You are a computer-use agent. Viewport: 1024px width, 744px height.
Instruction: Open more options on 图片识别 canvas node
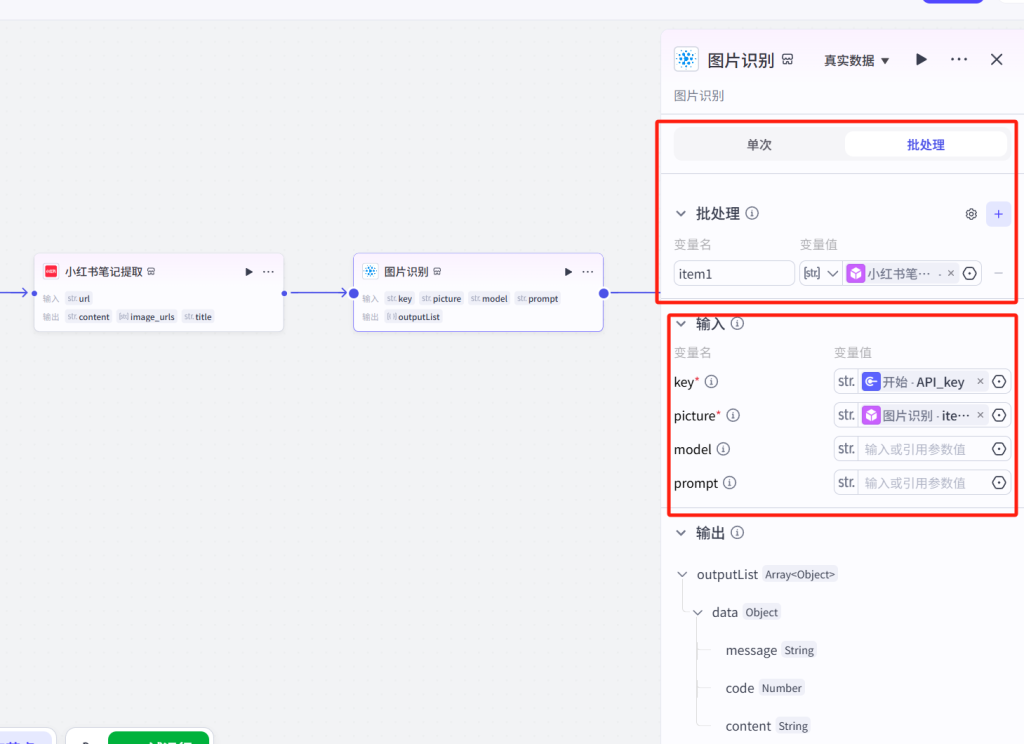pyautogui.click(x=588, y=271)
